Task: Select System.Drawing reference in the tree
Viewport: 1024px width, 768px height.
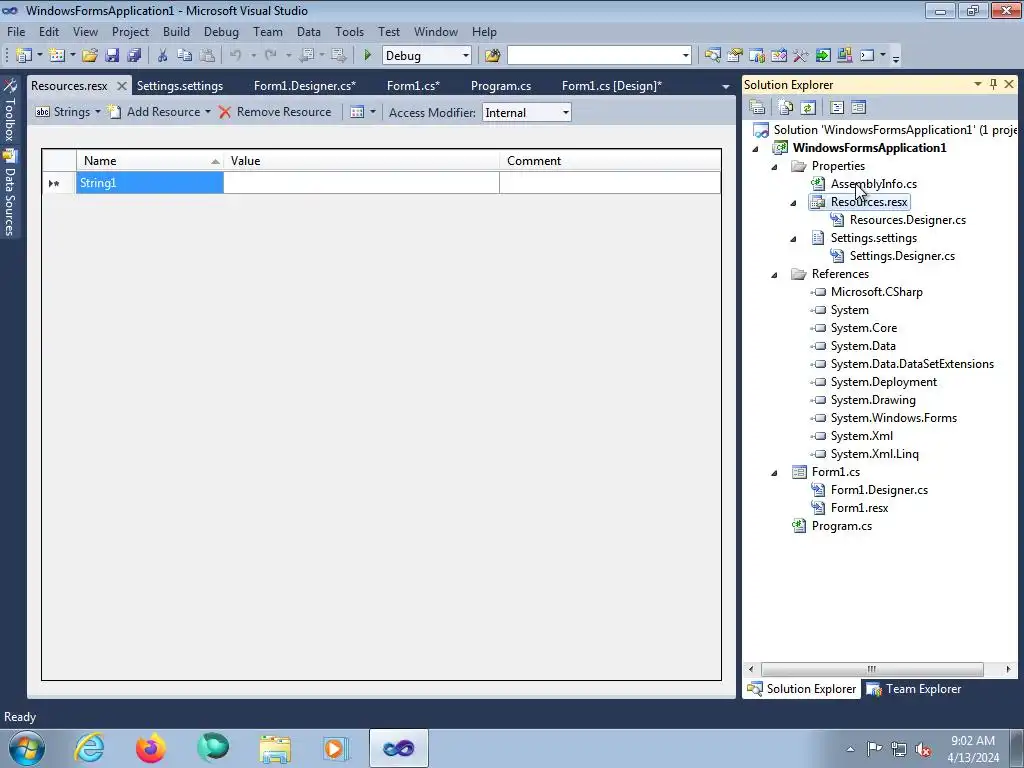Action: click(873, 400)
